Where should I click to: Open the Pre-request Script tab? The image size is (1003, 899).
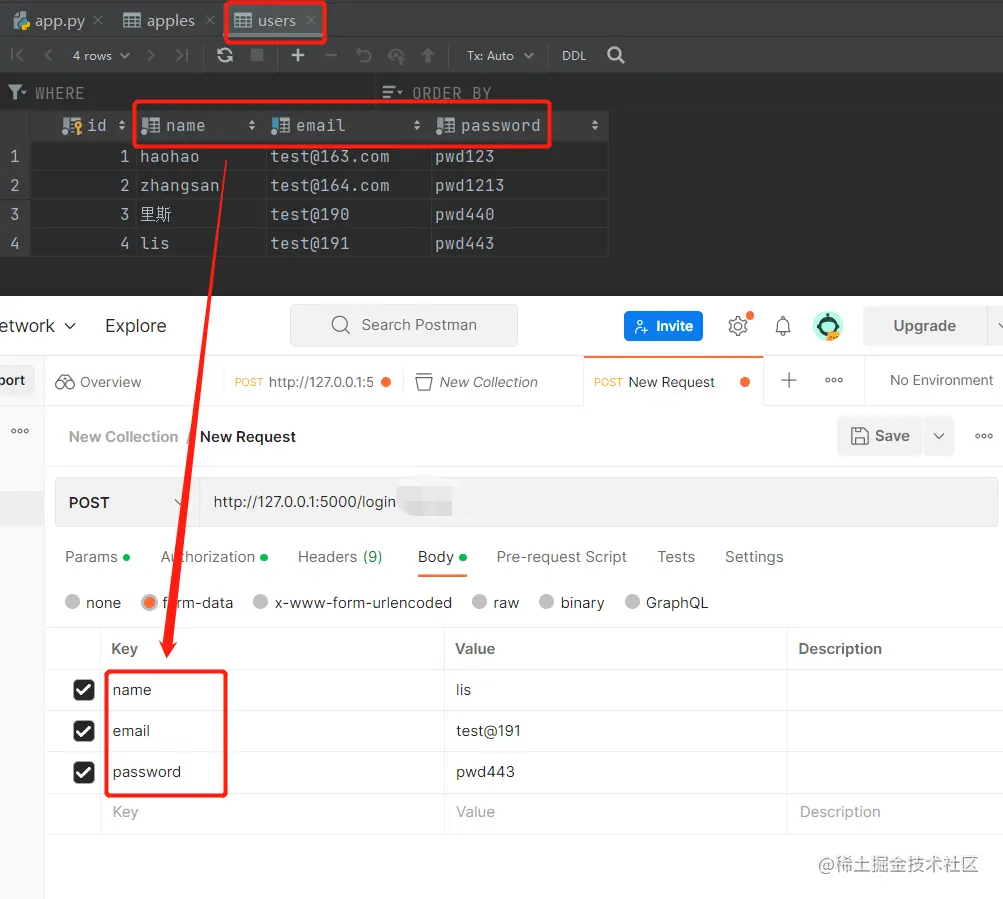(561, 557)
